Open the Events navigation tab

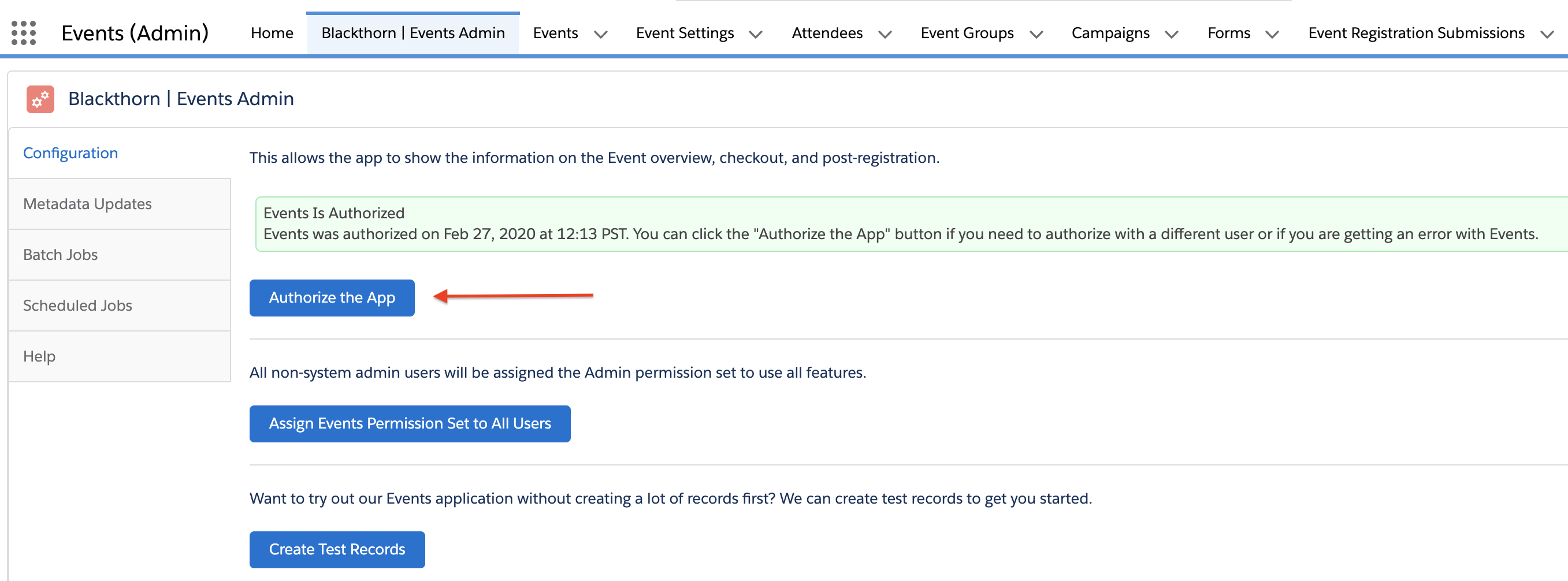555,33
